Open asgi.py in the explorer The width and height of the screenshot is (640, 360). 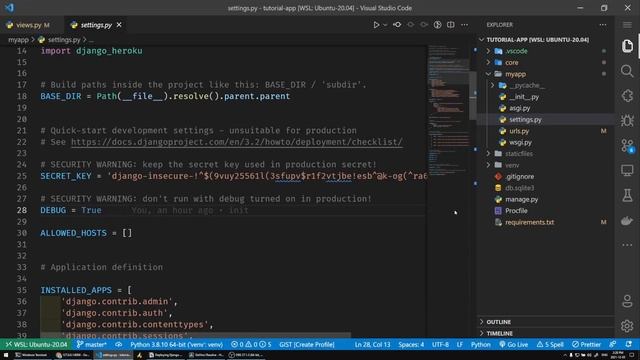pos(520,108)
